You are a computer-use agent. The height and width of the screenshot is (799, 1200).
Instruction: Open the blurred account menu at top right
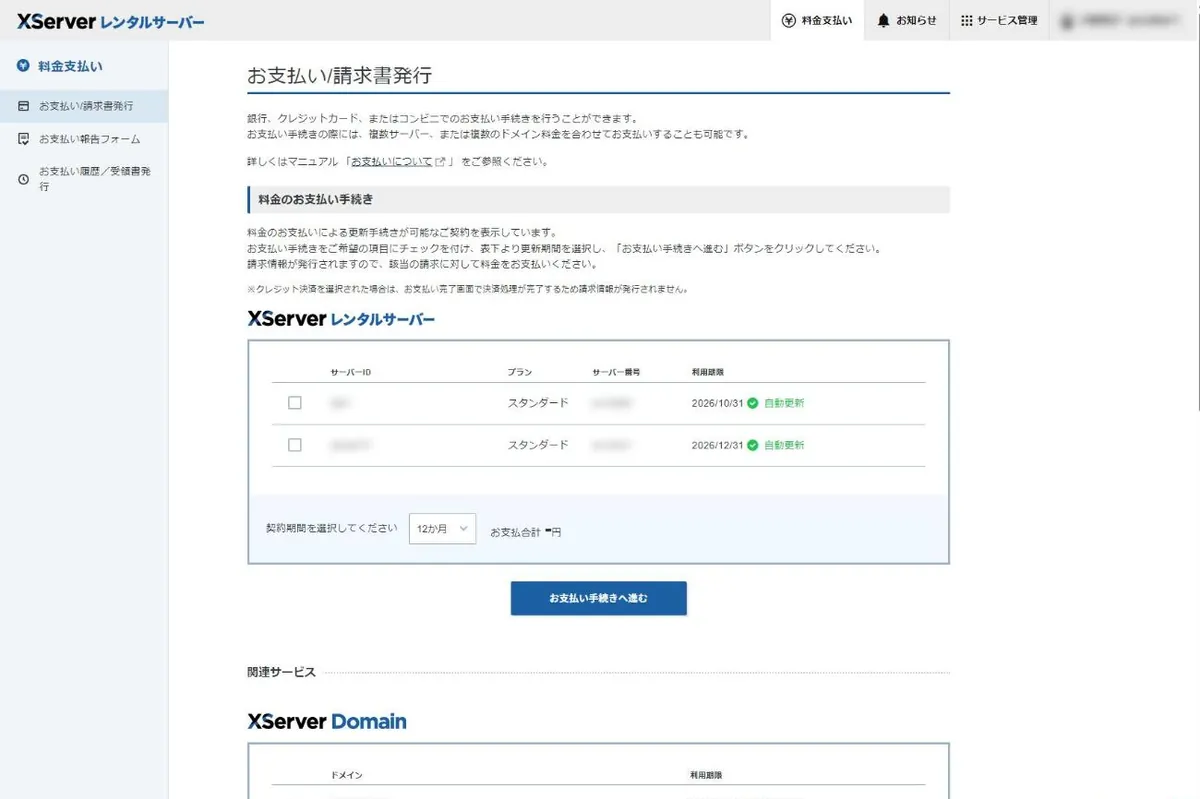(x=1124, y=20)
